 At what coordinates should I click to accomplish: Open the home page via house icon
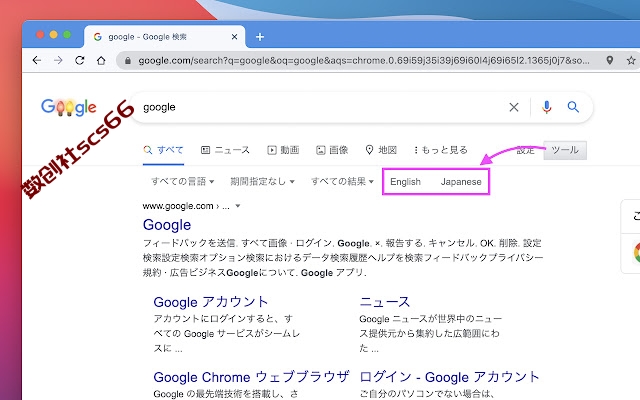(101, 60)
